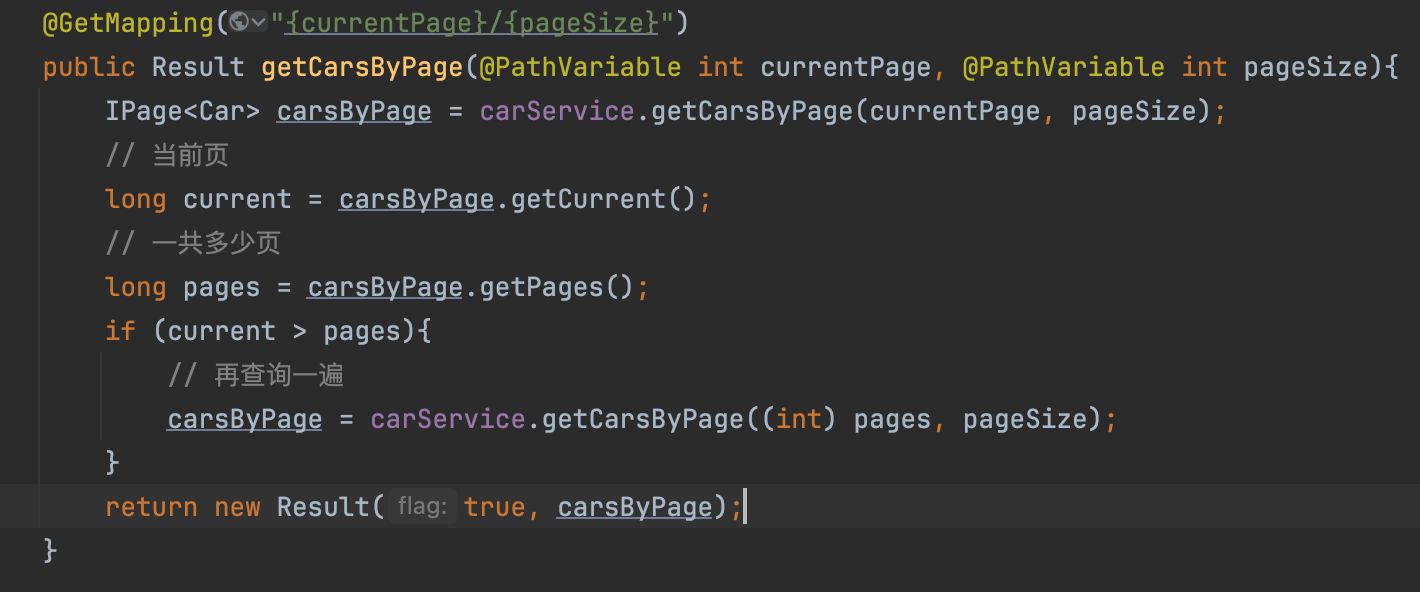Click the getPages() method call
This screenshot has width=1420, height=592.
tap(557, 287)
